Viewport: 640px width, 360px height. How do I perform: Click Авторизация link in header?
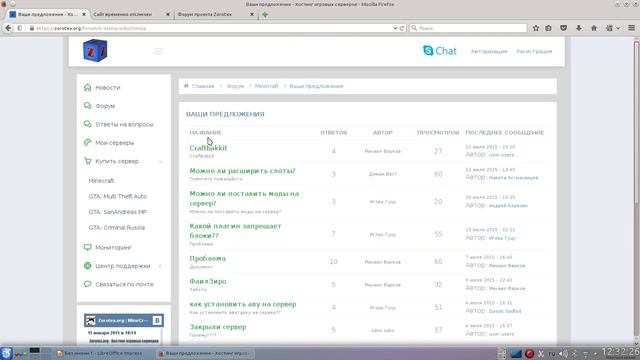pos(489,51)
